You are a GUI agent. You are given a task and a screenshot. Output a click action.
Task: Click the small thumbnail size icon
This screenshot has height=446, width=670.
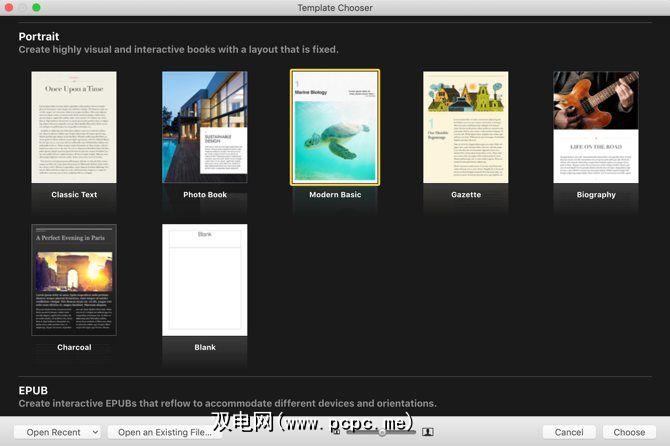click(336, 432)
